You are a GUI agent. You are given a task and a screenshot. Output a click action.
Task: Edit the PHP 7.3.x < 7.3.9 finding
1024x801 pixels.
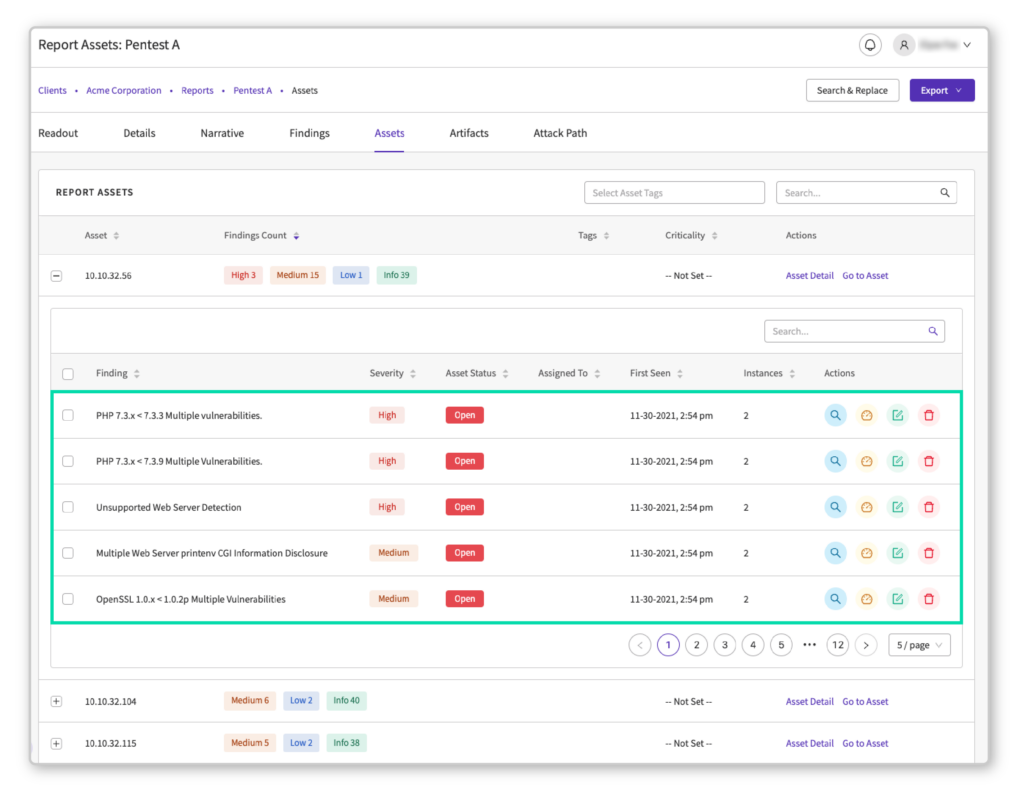pyautogui.click(x=897, y=461)
